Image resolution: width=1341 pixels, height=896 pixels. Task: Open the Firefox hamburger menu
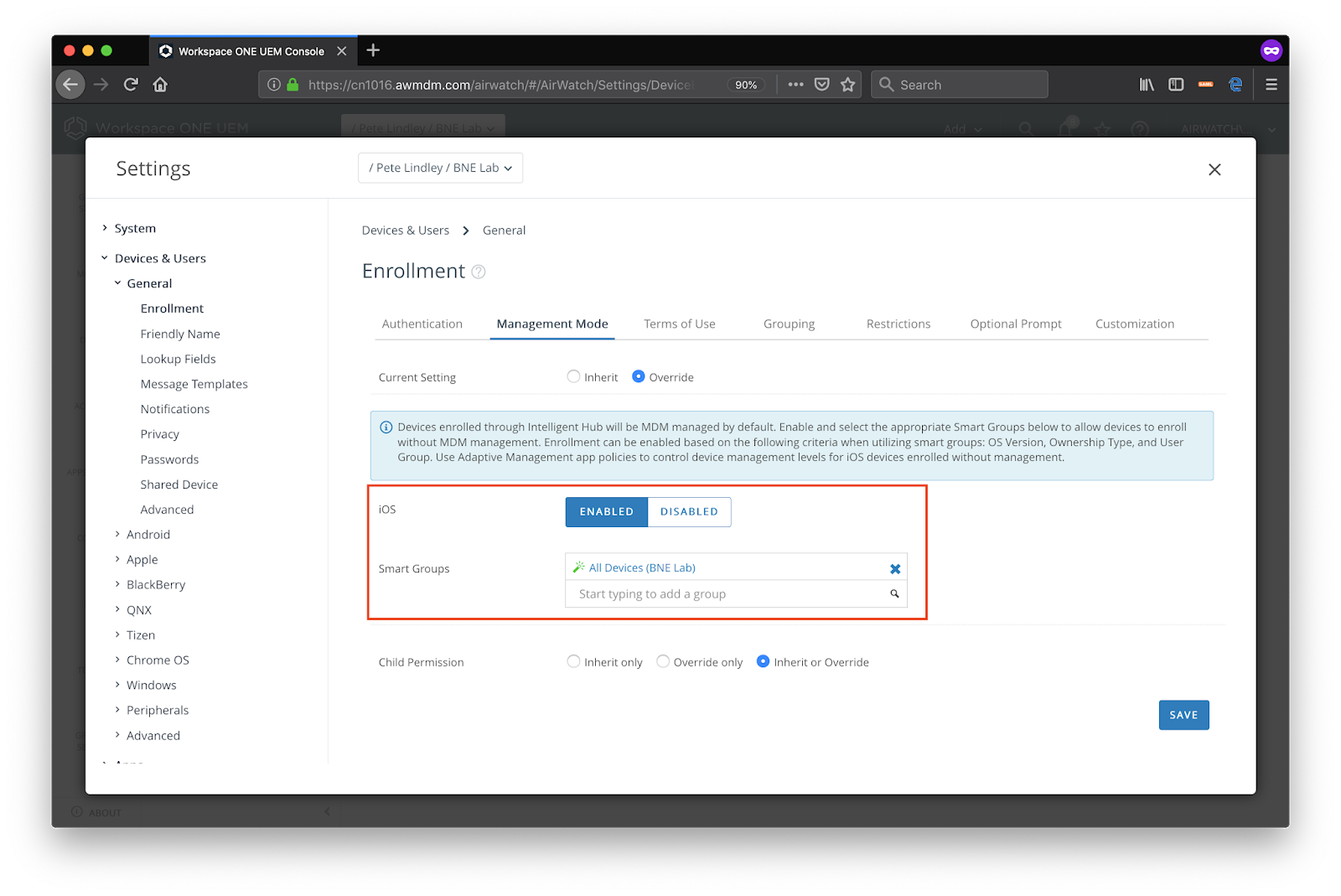[1271, 85]
